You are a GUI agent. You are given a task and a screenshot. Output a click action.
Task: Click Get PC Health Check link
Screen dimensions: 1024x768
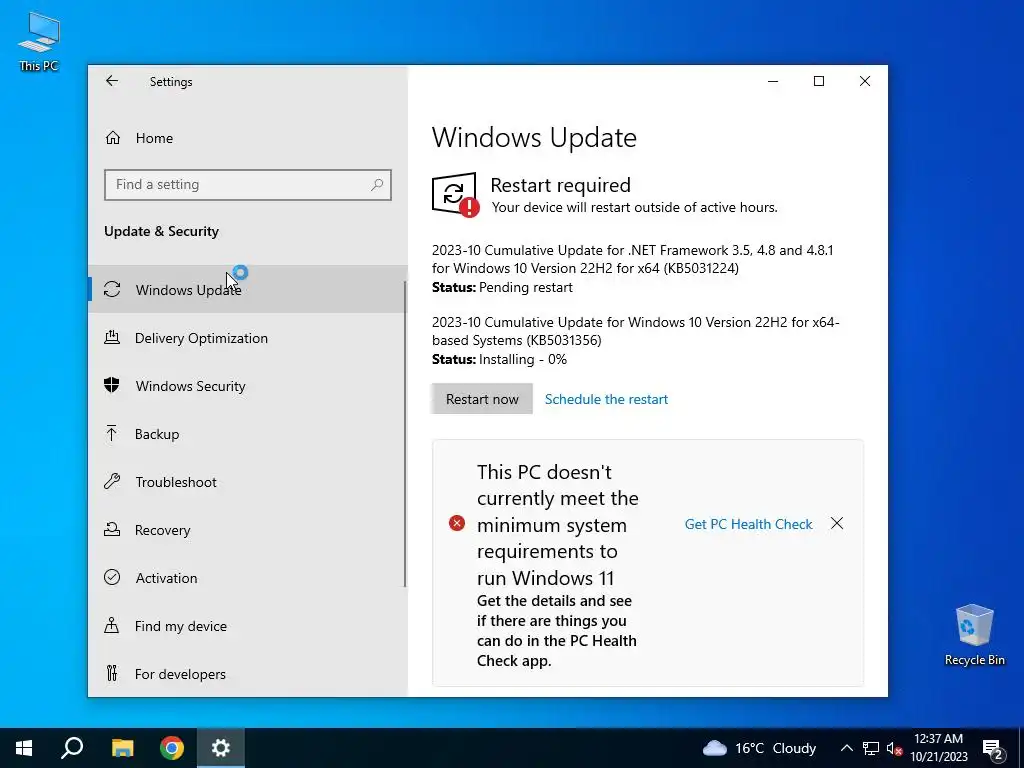tap(748, 524)
